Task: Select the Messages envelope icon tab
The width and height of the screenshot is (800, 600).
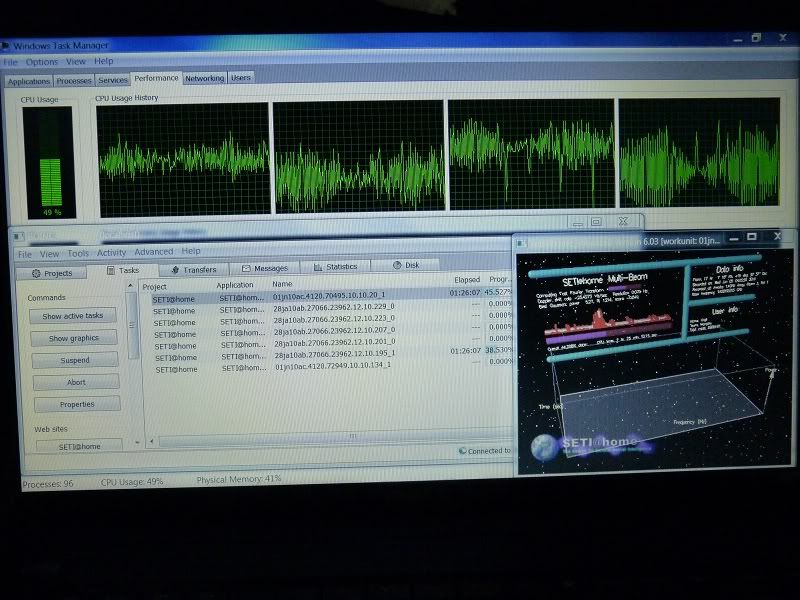Action: click(x=246, y=268)
